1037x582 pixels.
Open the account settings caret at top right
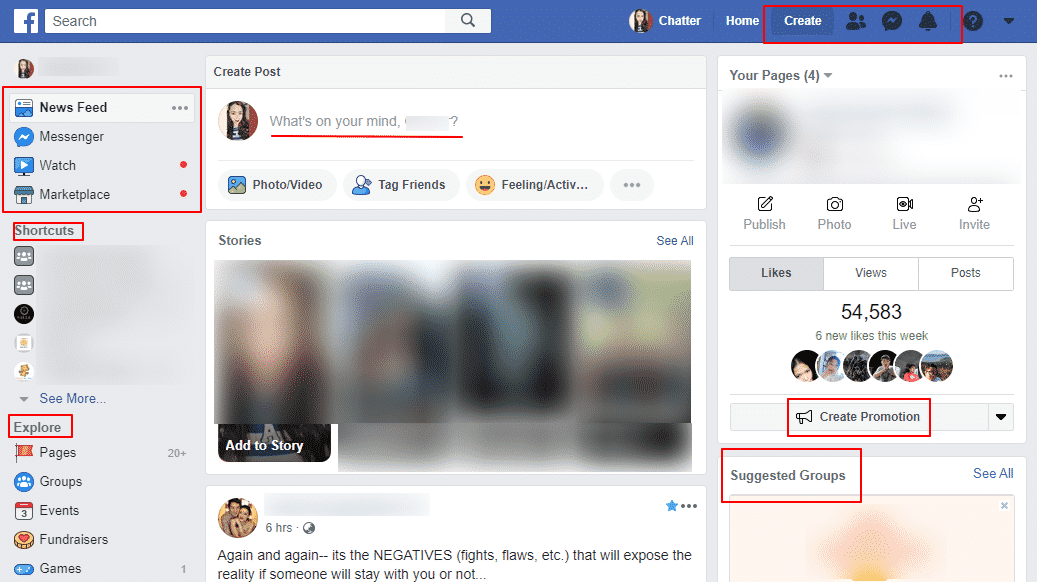point(1009,20)
